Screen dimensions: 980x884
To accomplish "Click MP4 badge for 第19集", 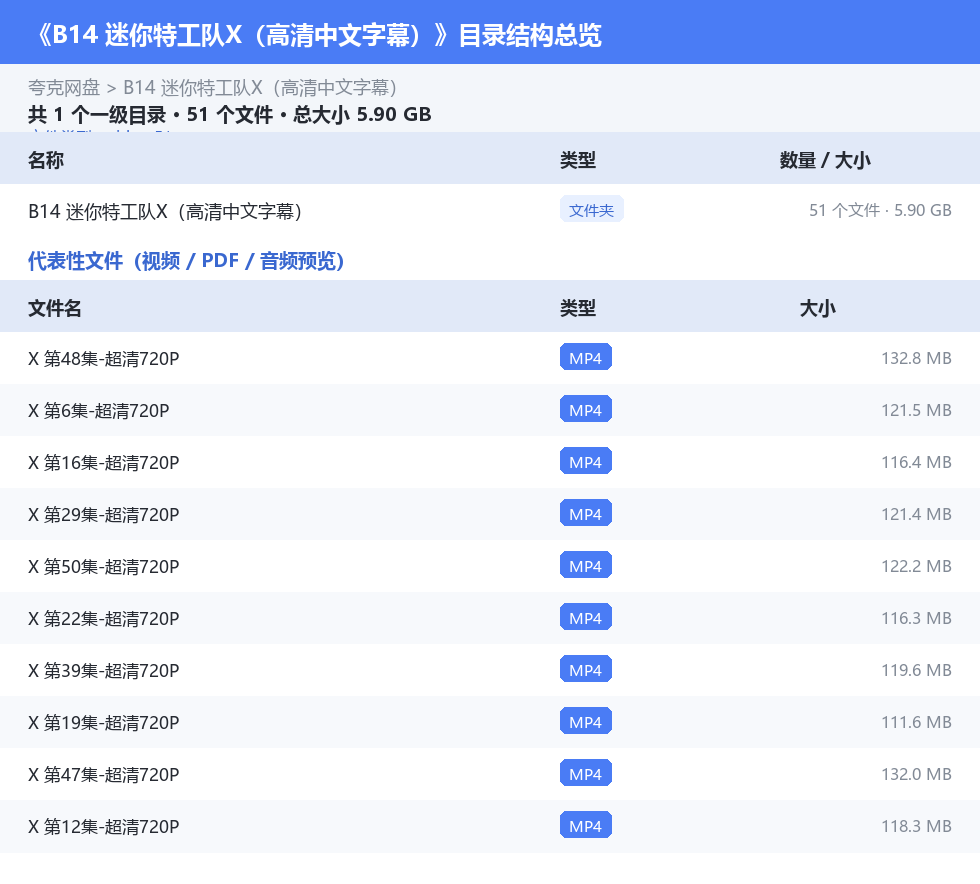I will [586, 720].
